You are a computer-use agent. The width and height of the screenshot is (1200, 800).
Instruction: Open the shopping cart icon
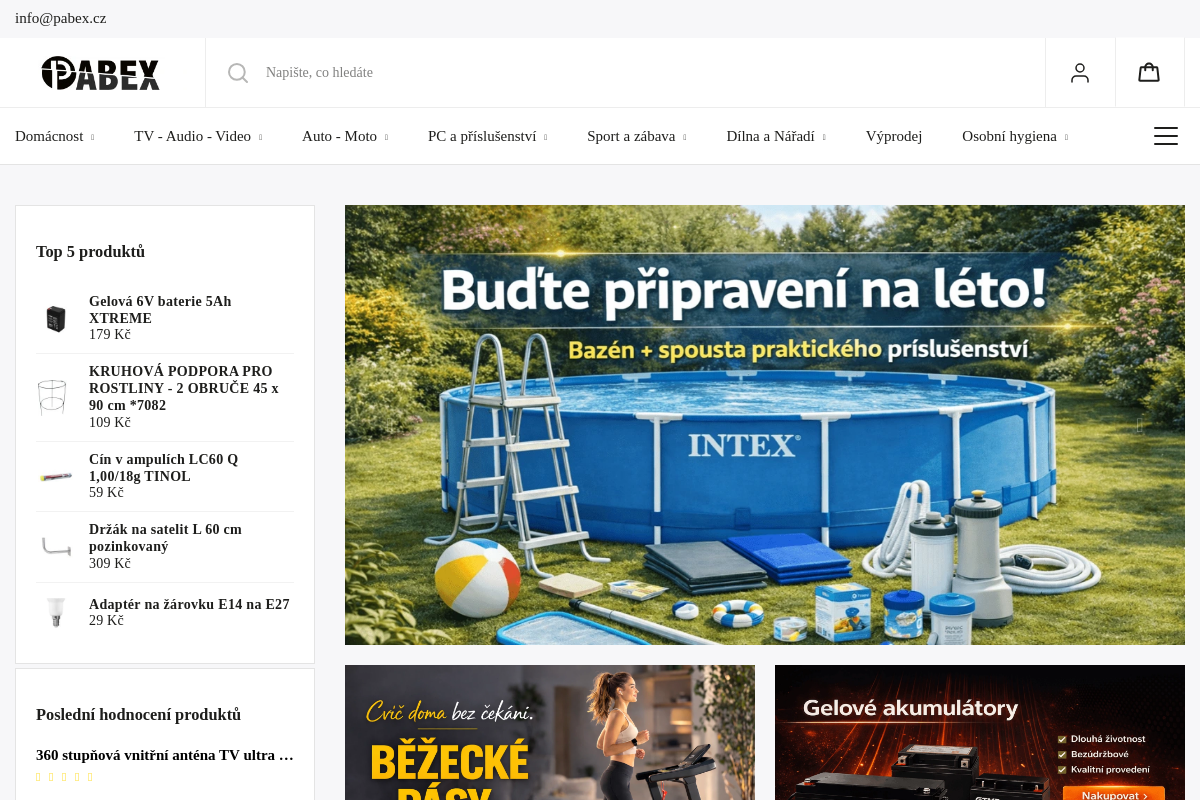pos(1149,72)
